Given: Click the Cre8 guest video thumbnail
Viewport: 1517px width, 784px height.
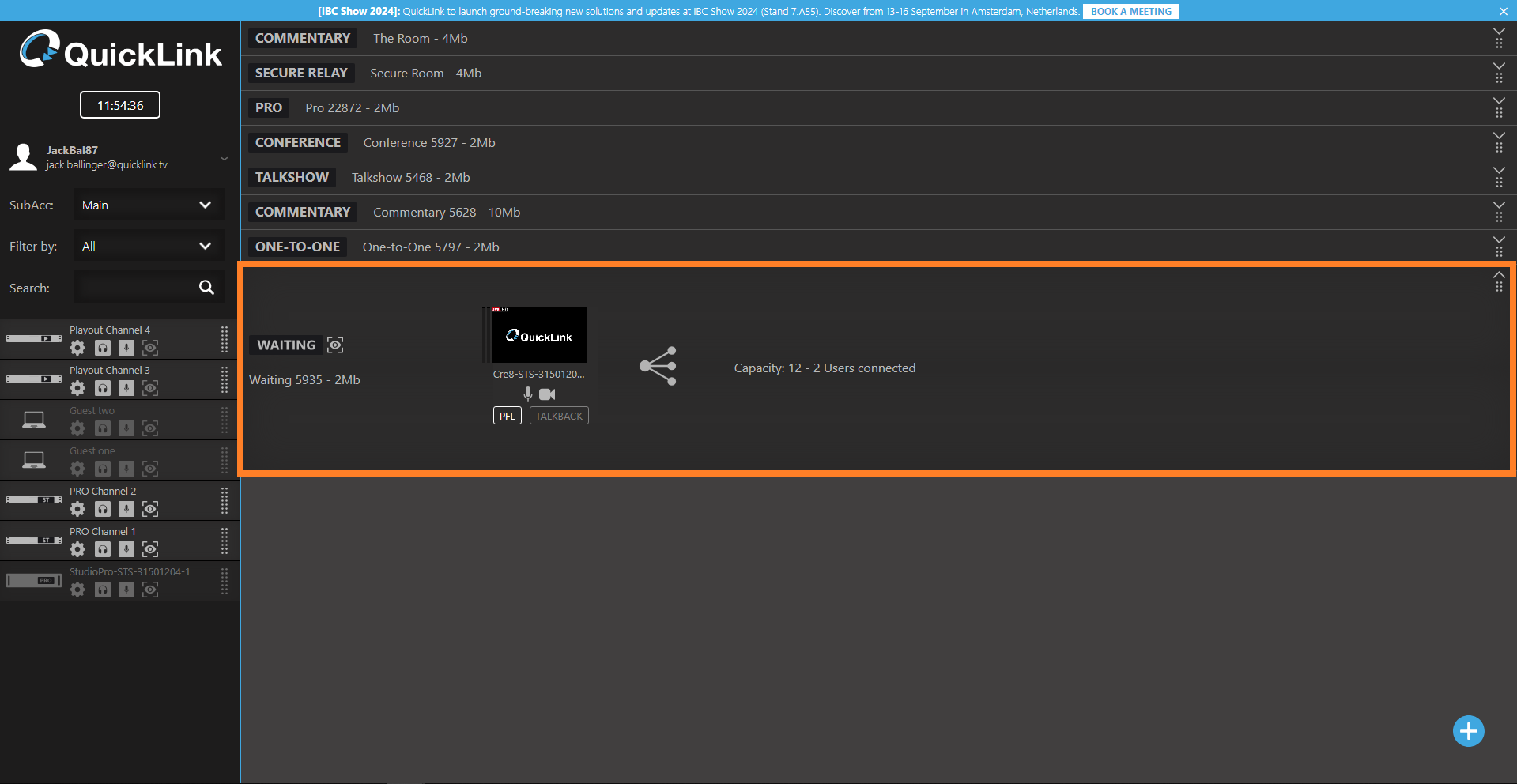Looking at the screenshot, I should pos(538,335).
